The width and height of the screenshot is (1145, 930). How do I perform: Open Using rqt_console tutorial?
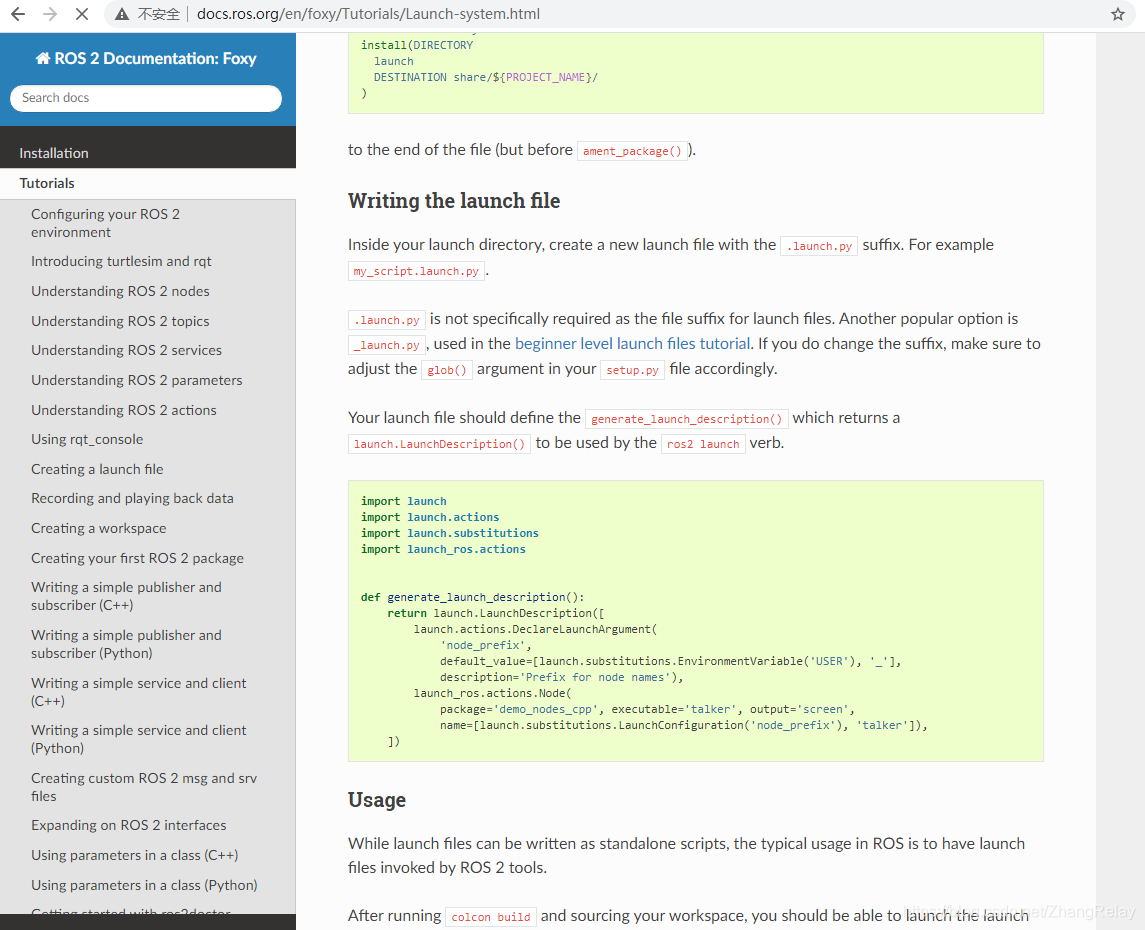pyautogui.click(x=87, y=439)
